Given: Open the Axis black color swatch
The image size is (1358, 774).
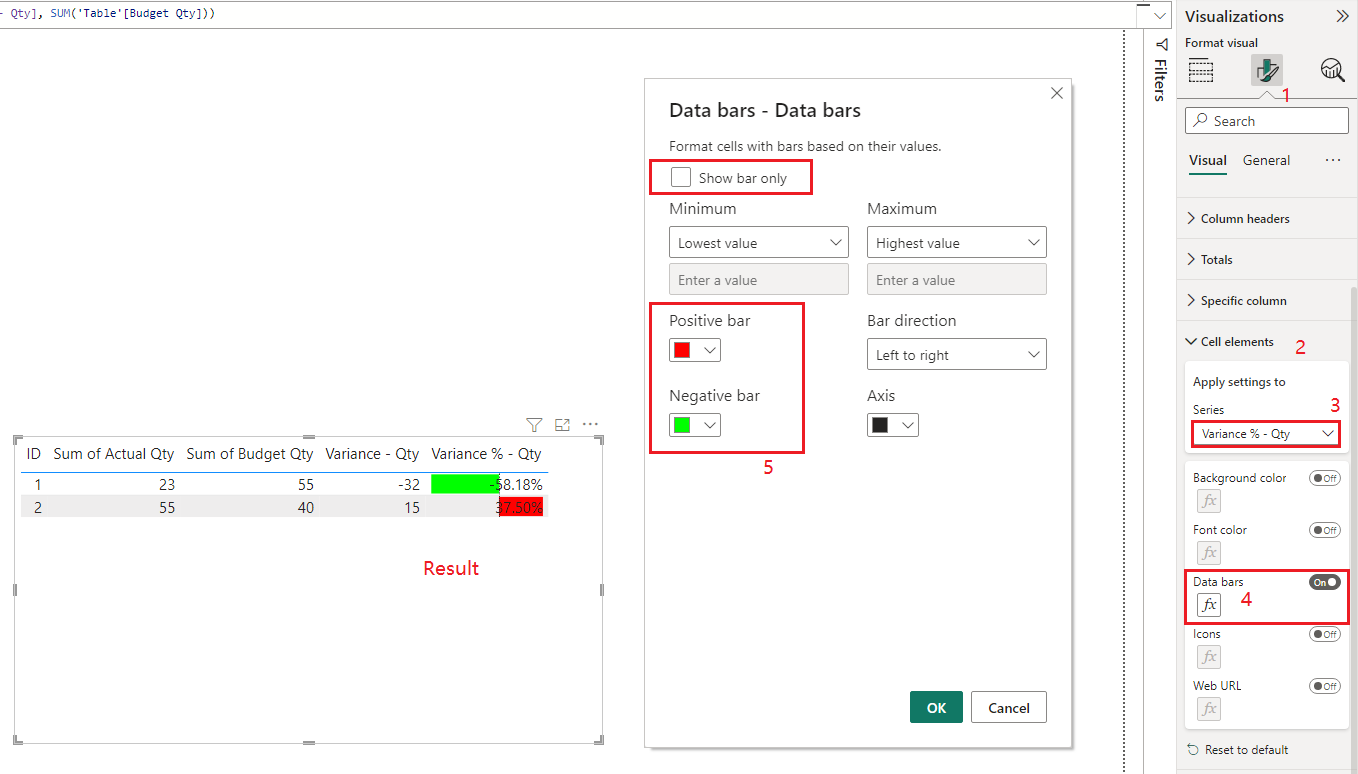Looking at the screenshot, I should (x=893, y=425).
